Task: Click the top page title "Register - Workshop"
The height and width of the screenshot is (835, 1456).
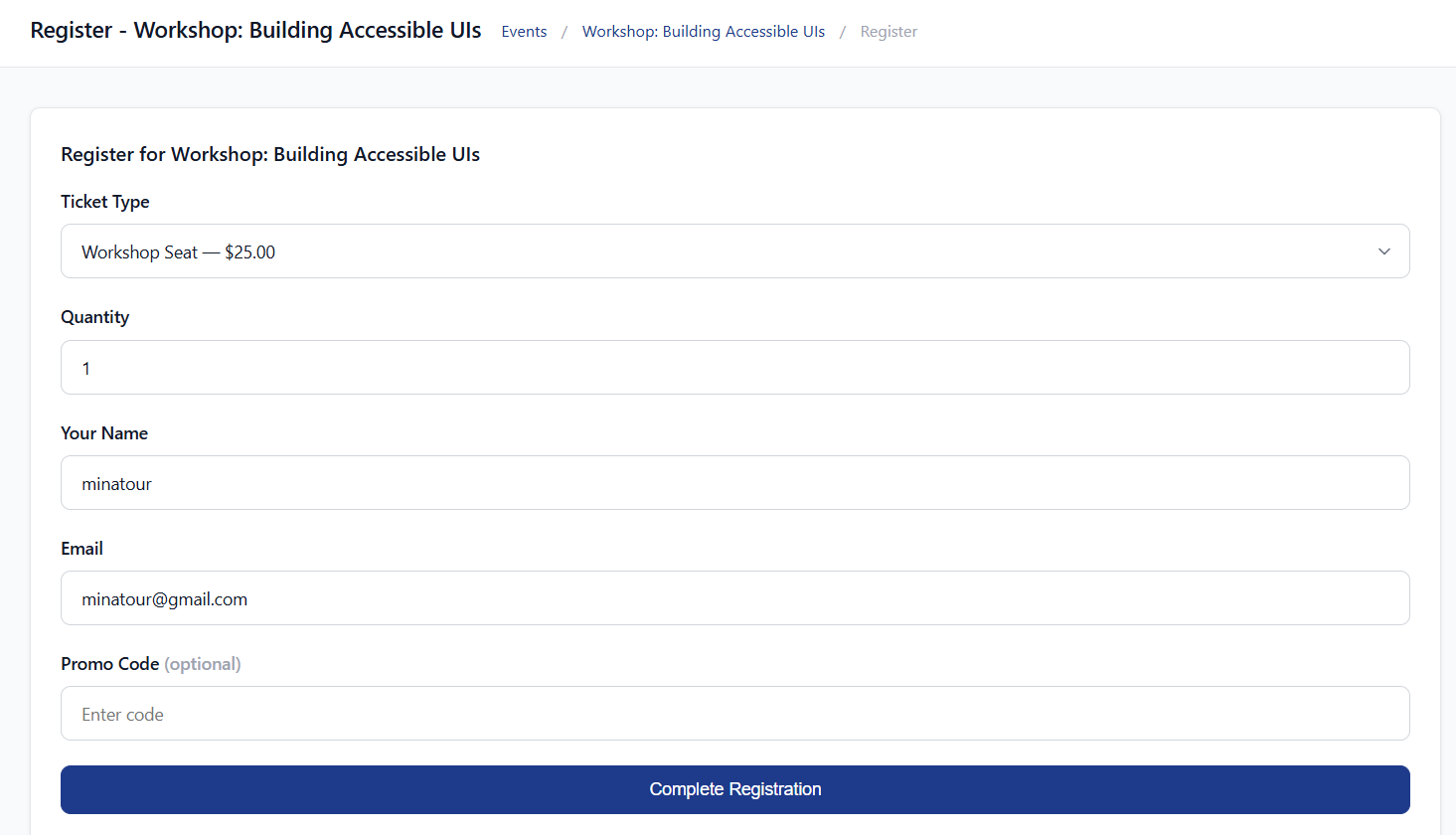Action: pos(255,31)
